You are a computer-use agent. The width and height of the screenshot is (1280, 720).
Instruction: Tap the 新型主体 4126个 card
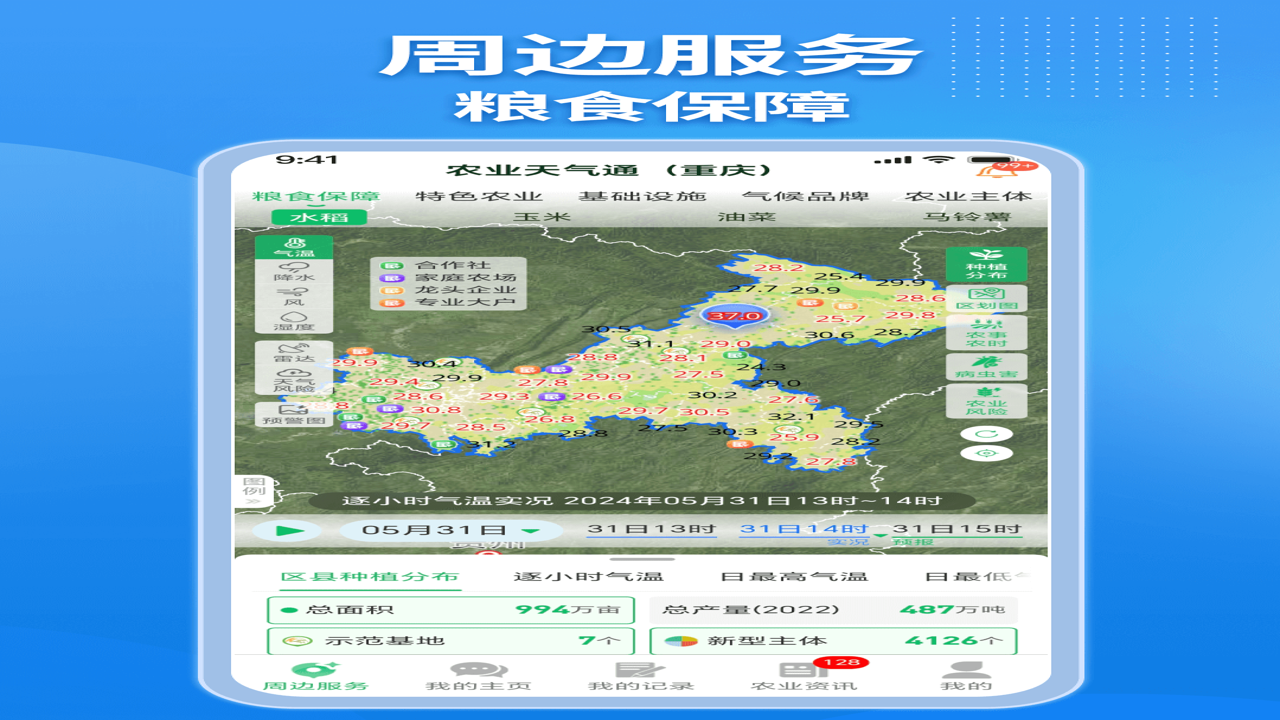[834, 640]
